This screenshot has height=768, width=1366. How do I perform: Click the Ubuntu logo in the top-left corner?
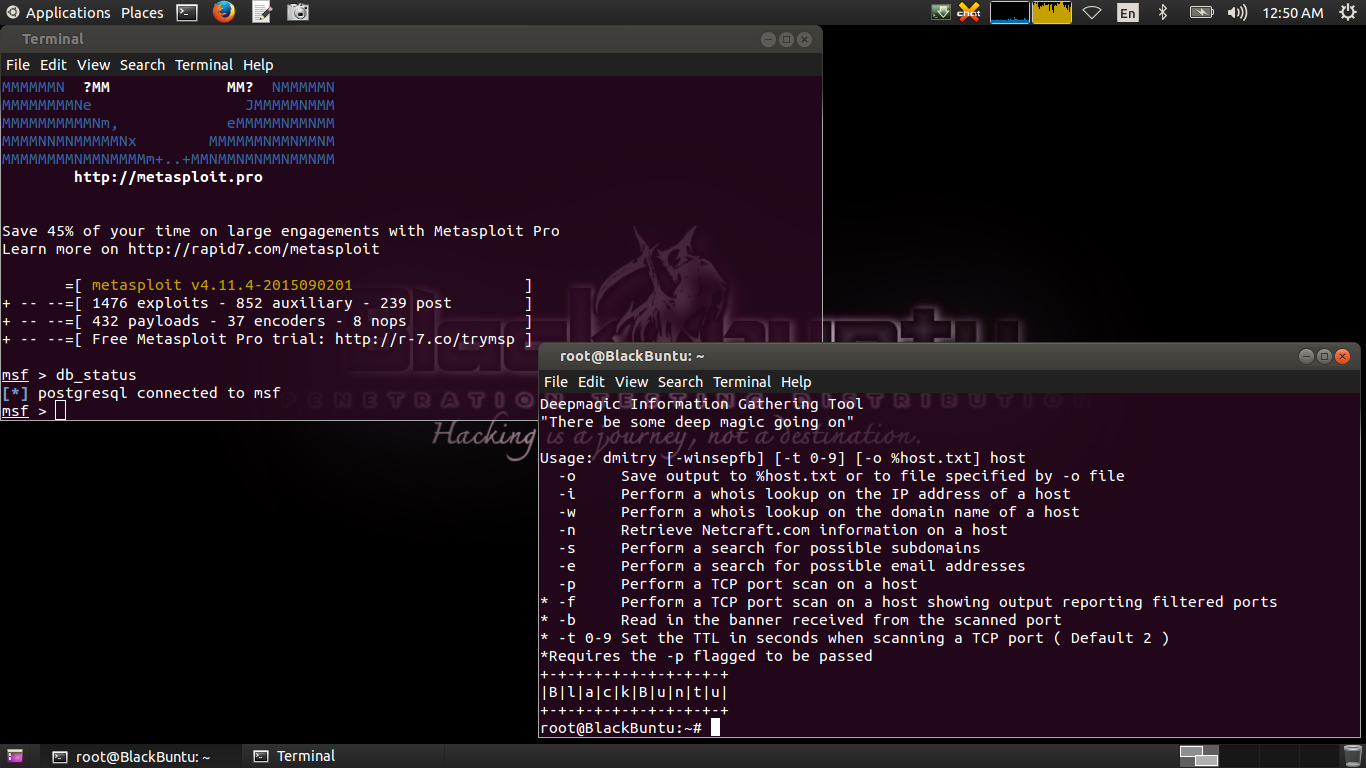coord(11,12)
